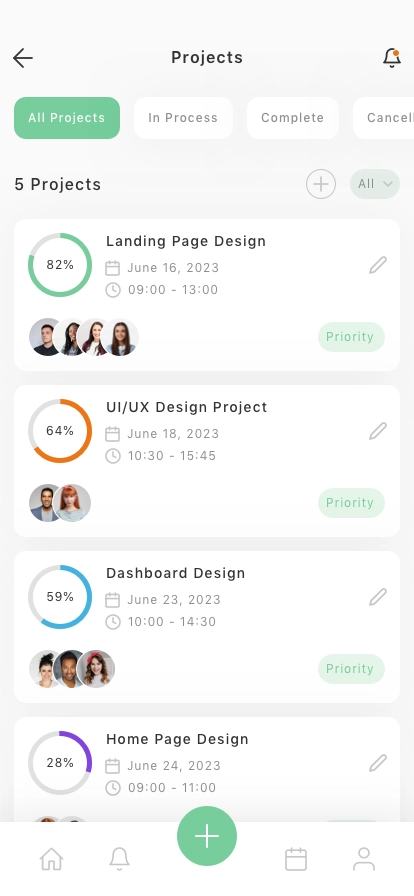Open the Dashboard Design title
Image resolution: width=414 pixels, height=896 pixels.
click(176, 573)
